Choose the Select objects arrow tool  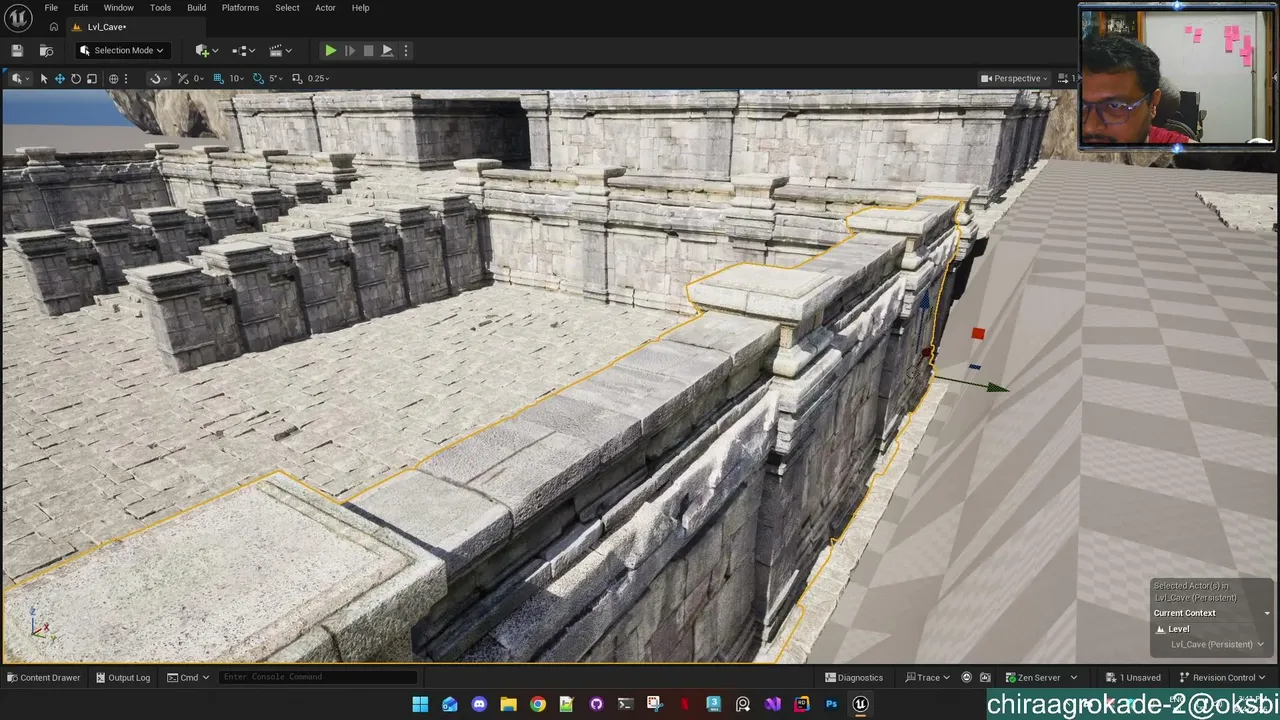43,78
